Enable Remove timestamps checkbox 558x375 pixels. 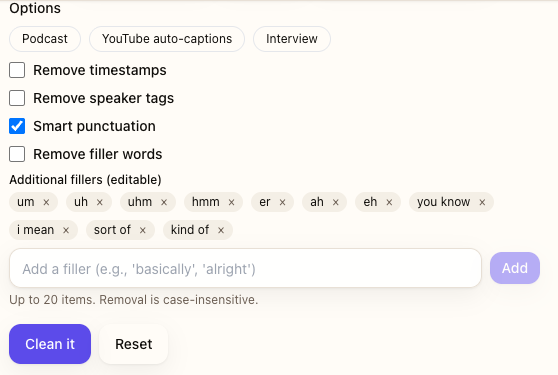pos(17,70)
